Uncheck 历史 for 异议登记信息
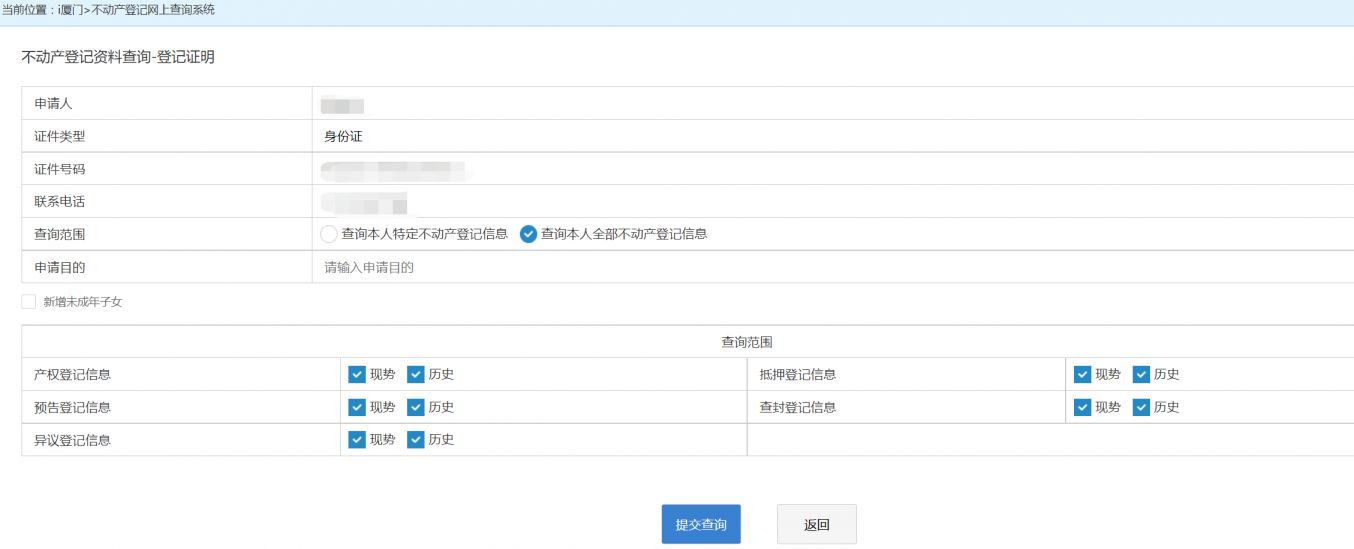This screenshot has height=549, width=1354. coord(416,440)
